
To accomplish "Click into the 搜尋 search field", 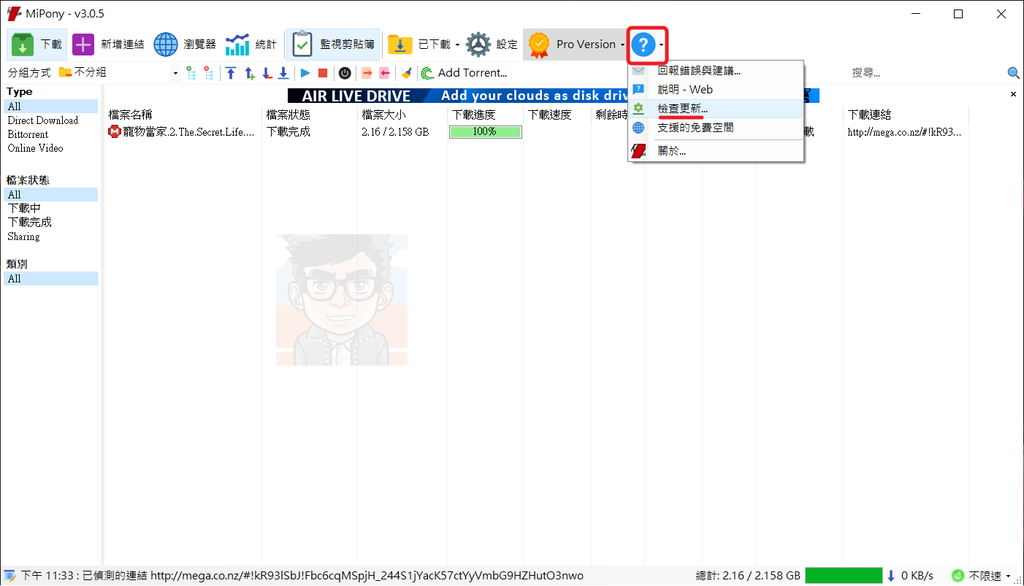I will (924, 73).
